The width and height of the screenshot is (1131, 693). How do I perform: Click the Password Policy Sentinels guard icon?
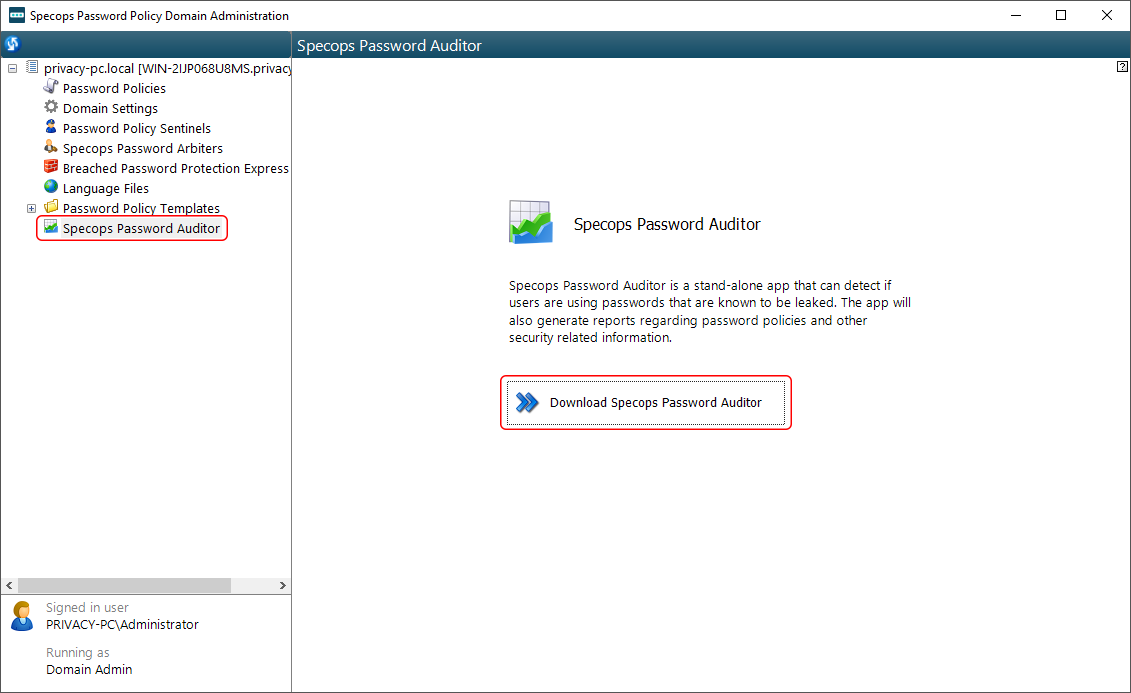click(x=50, y=127)
